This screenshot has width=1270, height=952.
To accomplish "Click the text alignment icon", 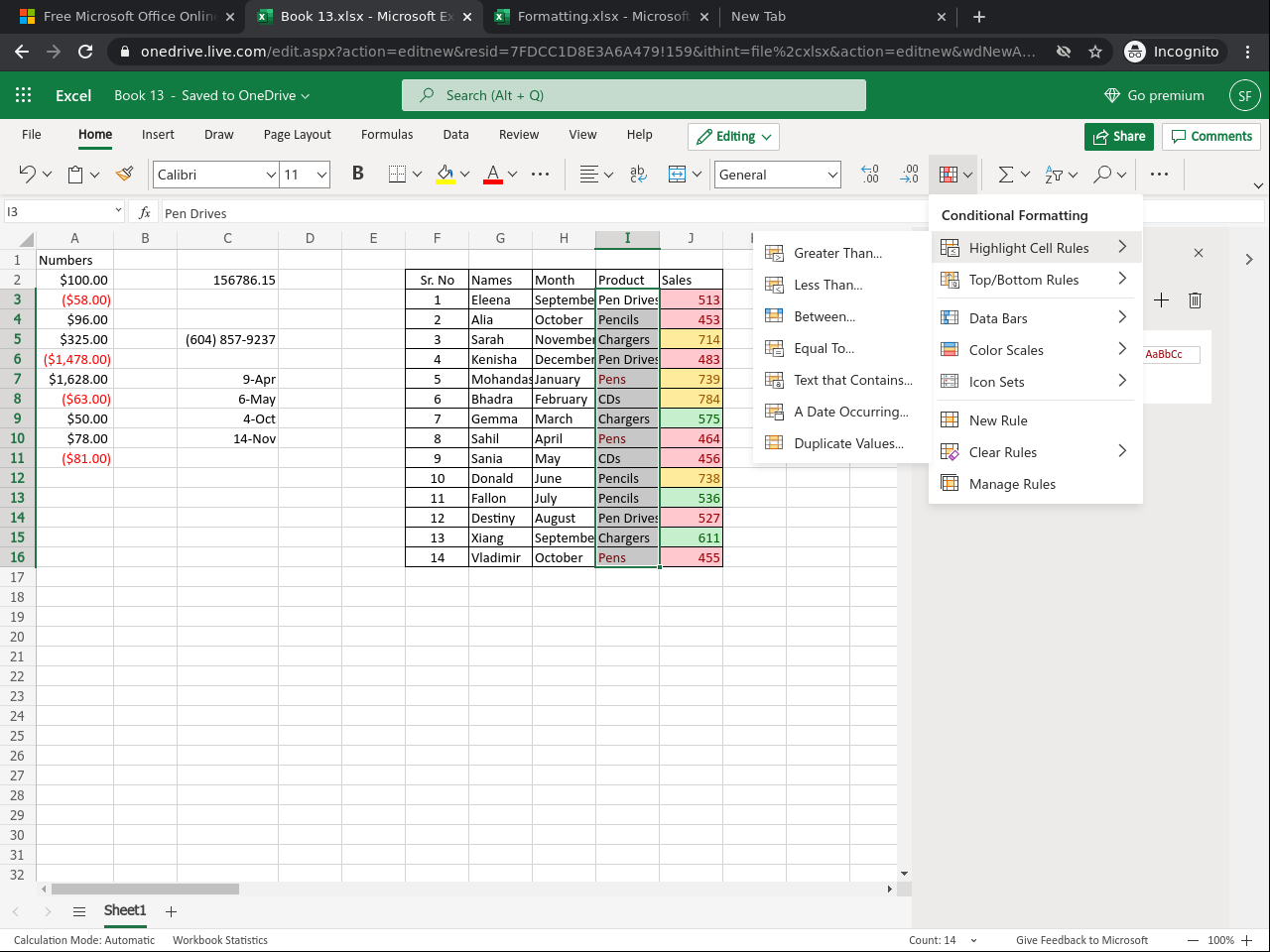I will coord(589,175).
